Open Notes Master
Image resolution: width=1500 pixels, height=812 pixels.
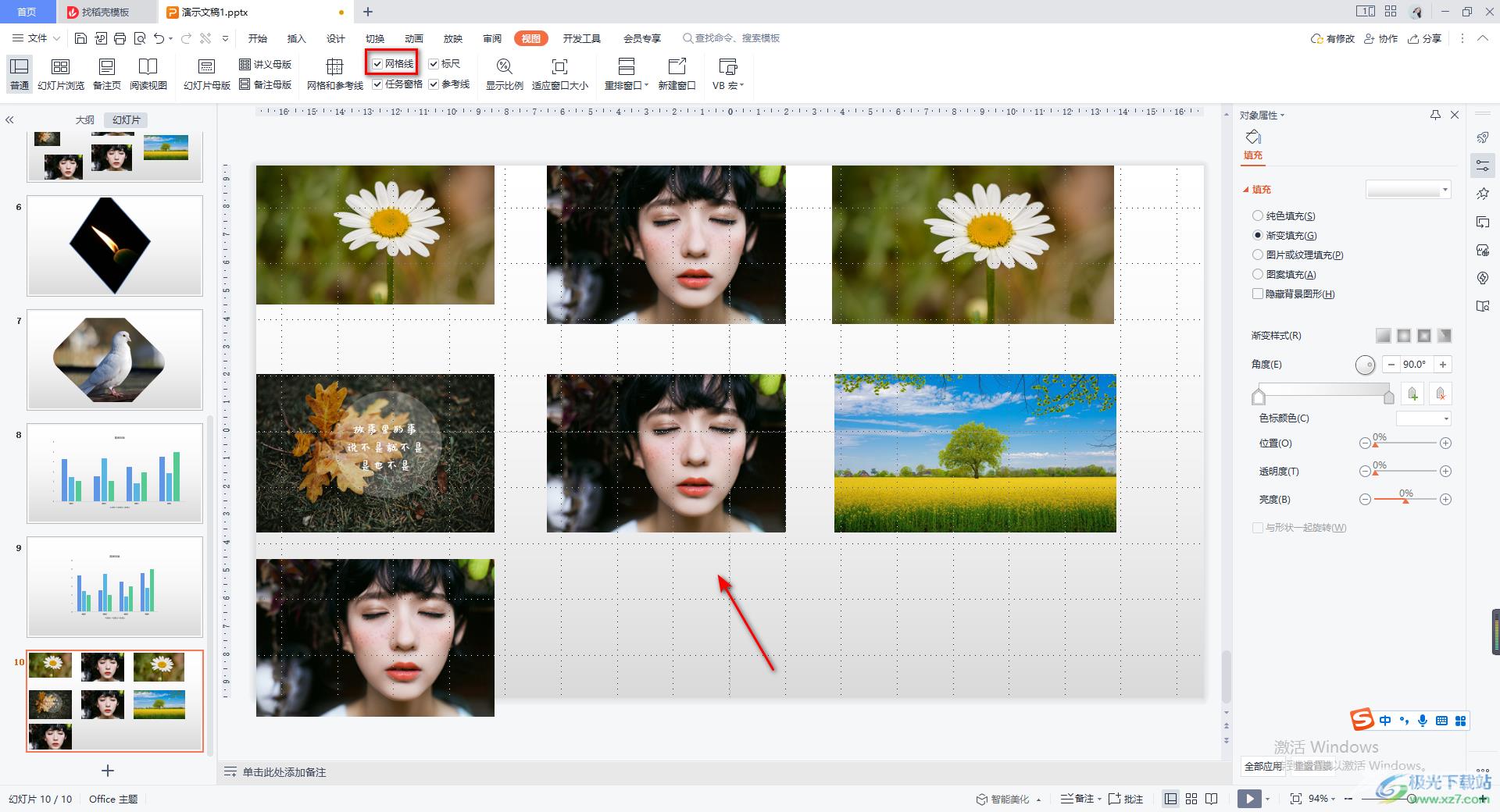tap(266, 84)
